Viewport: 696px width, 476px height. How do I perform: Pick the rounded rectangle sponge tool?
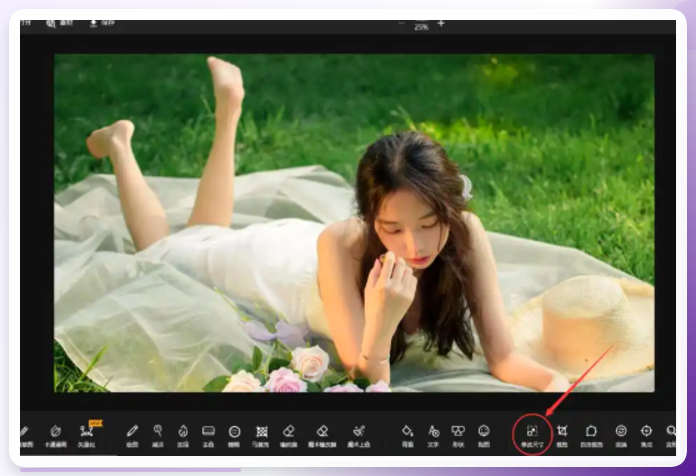(x=208, y=436)
